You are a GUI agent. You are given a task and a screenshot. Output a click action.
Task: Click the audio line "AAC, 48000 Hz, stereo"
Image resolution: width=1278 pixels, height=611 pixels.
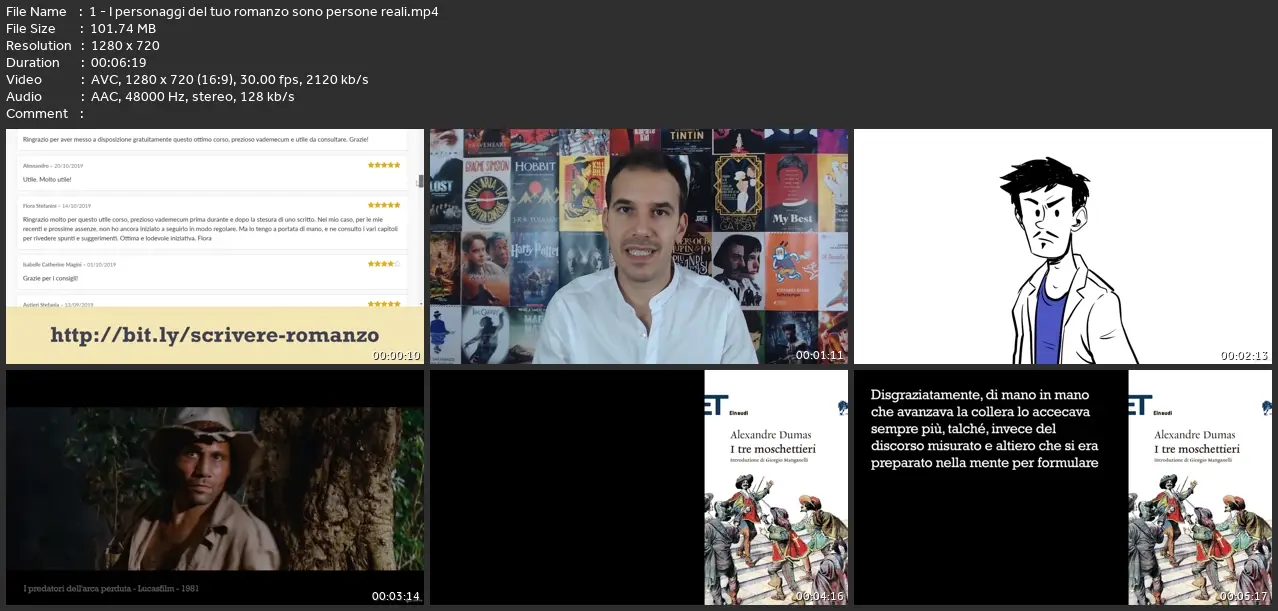point(192,96)
